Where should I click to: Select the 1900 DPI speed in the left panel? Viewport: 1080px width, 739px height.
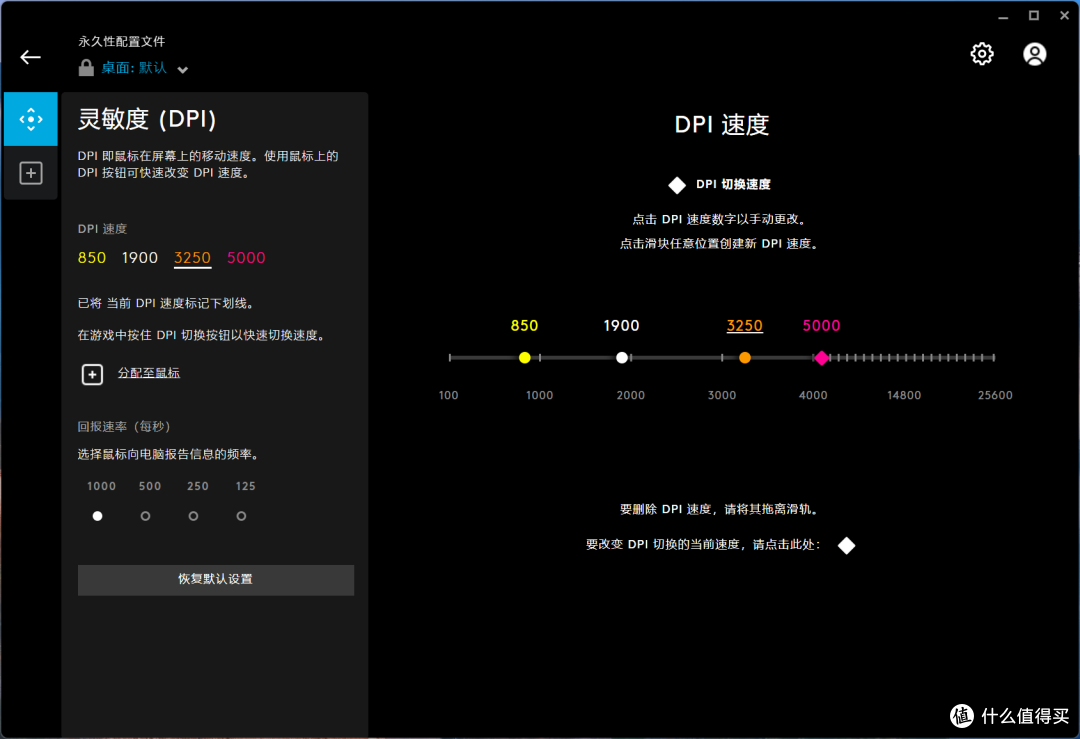[140, 258]
